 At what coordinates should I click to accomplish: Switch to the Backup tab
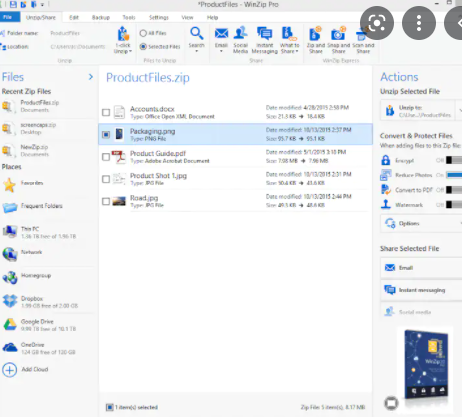(x=101, y=17)
